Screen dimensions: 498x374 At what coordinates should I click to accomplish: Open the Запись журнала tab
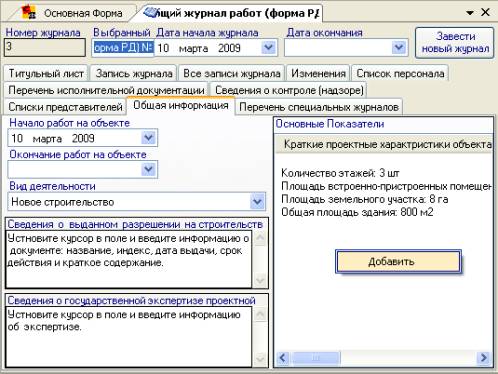pos(134,73)
